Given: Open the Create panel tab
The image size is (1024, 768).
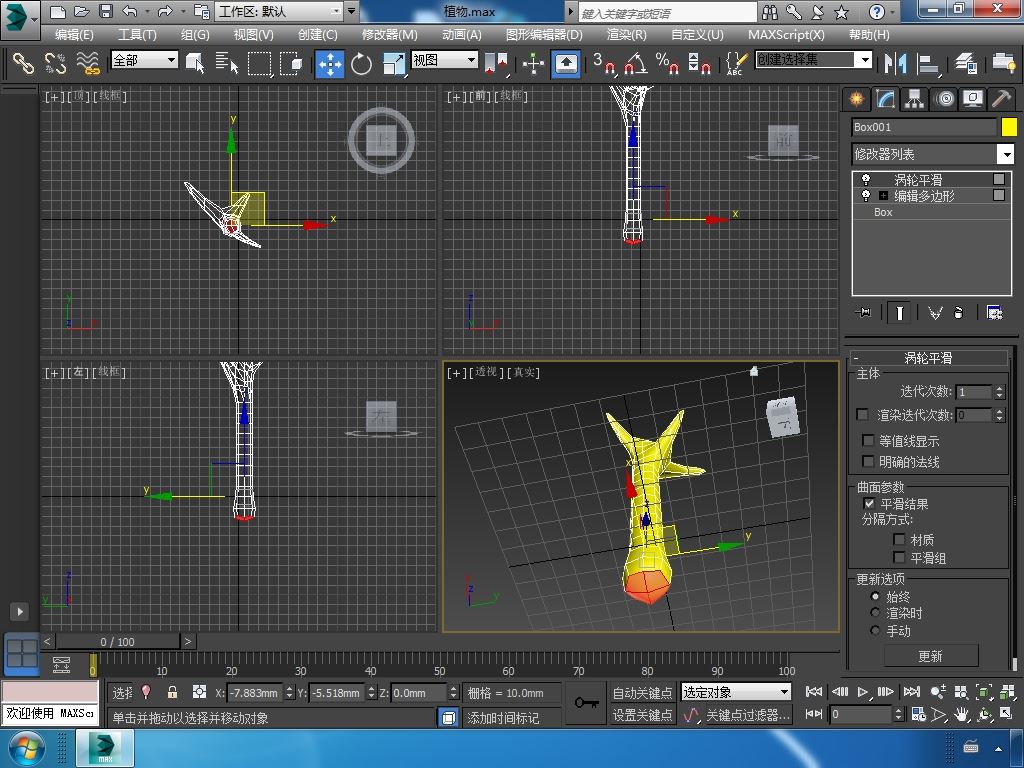Looking at the screenshot, I should point(856,99).
